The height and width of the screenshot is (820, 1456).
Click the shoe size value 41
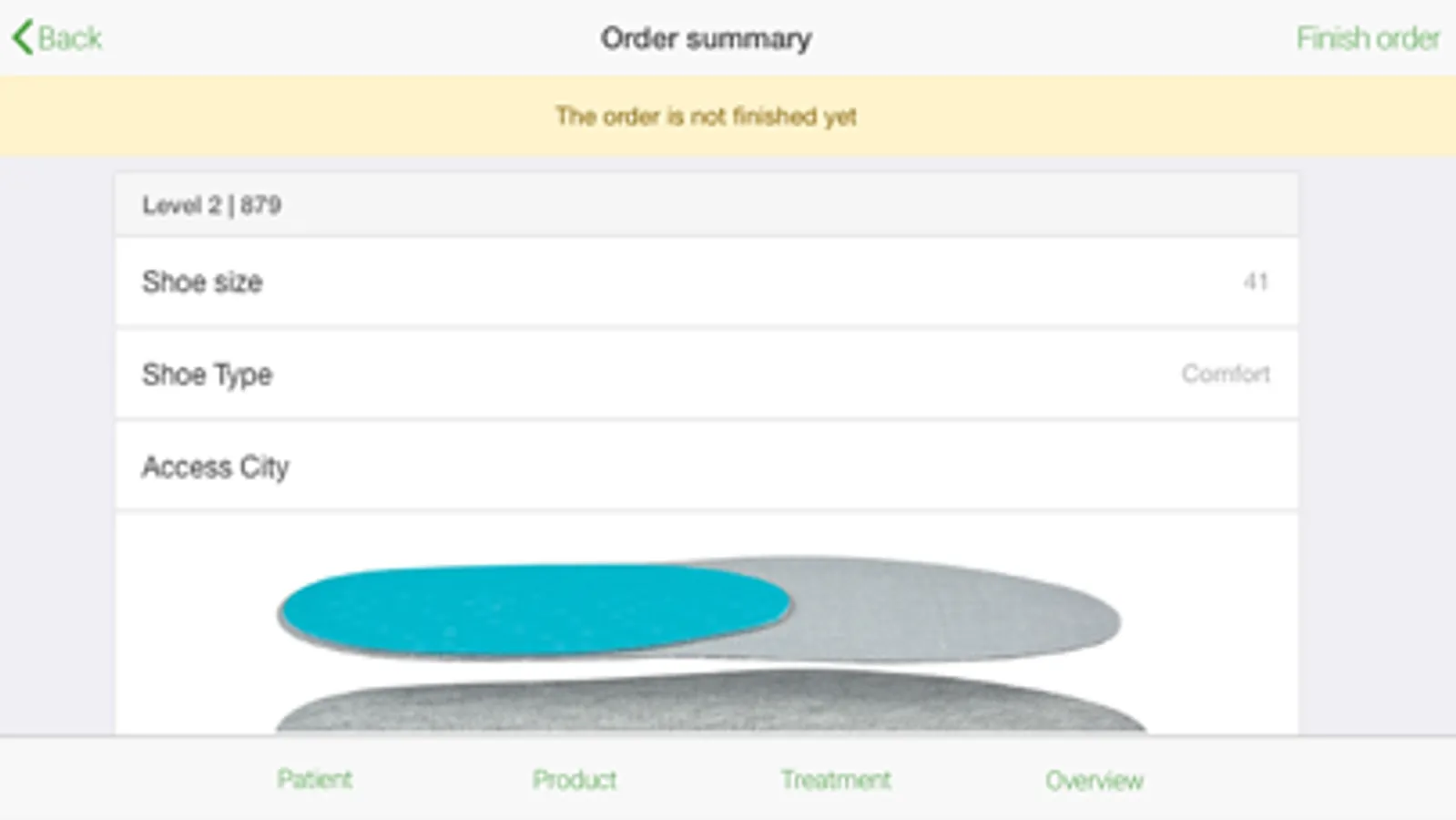tap(1256, 282)
